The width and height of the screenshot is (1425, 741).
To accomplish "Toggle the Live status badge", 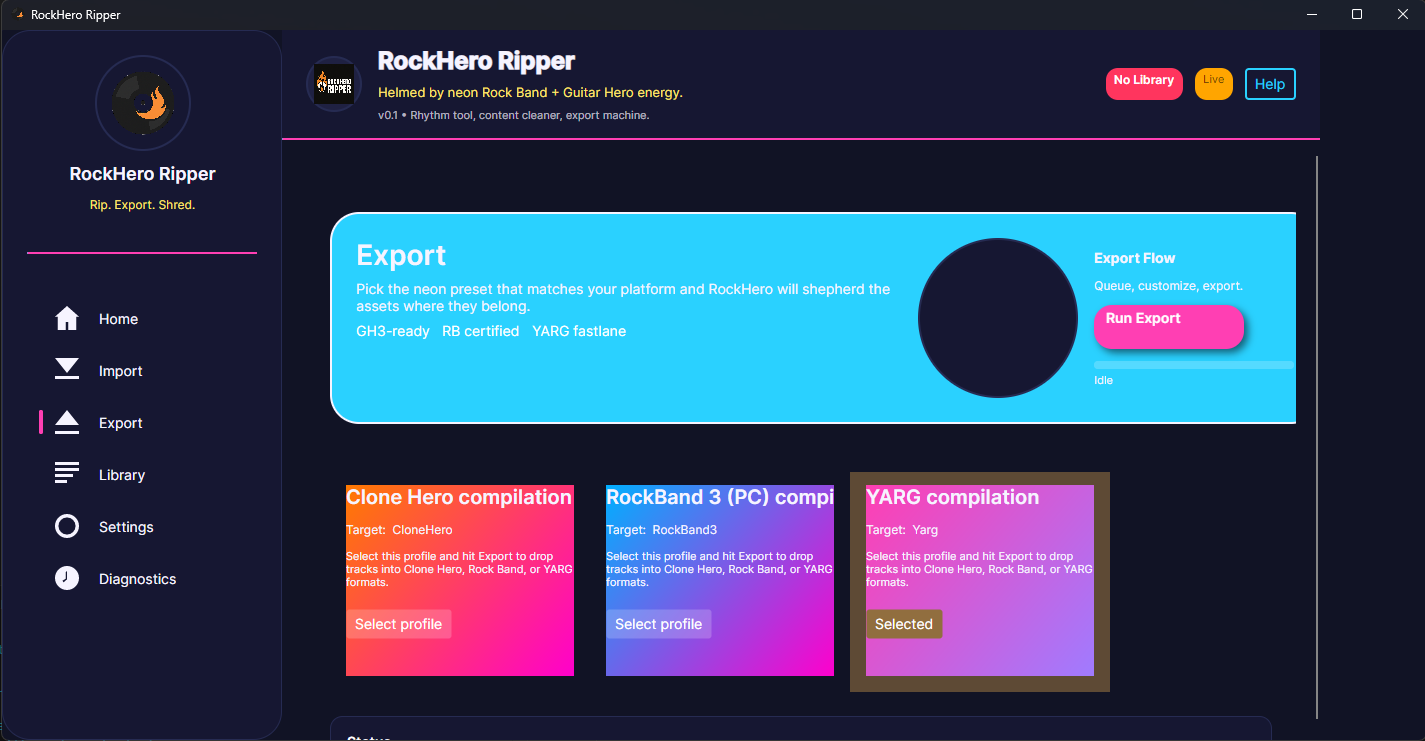I will pyautogui.click(x=1213, y=83).
